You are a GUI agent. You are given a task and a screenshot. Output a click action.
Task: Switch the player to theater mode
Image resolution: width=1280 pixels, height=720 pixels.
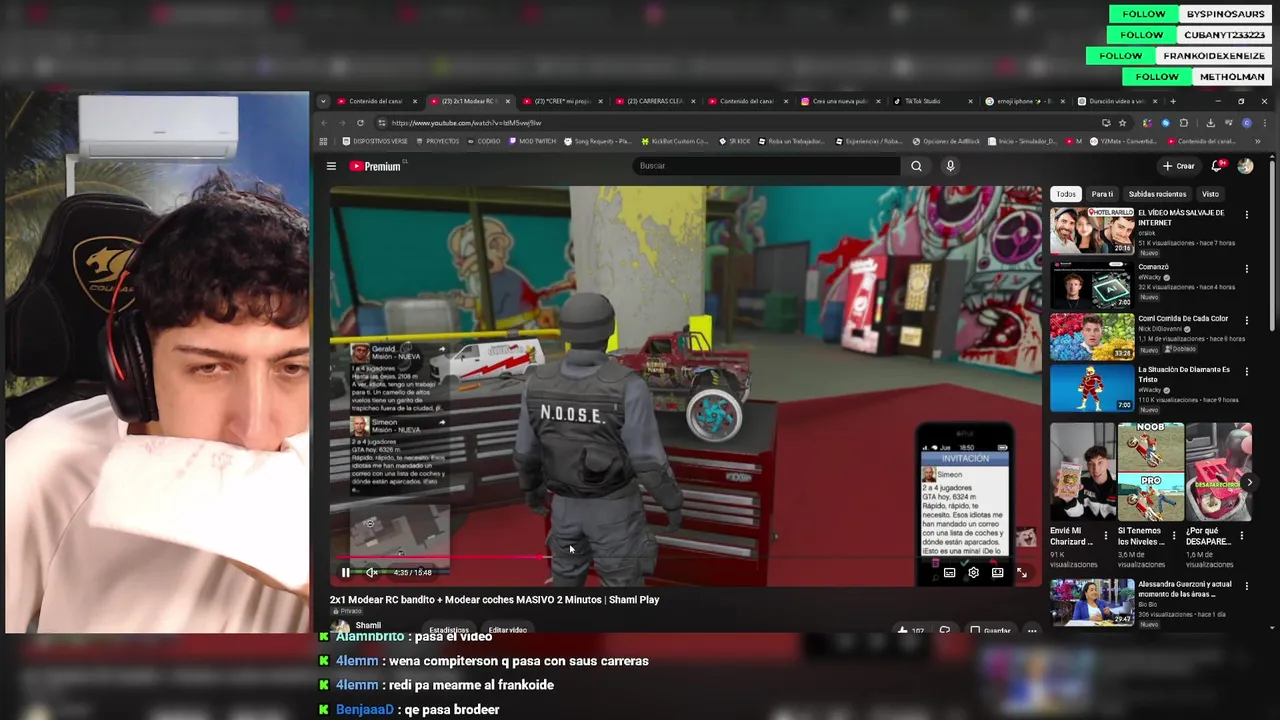coord(997,572)
